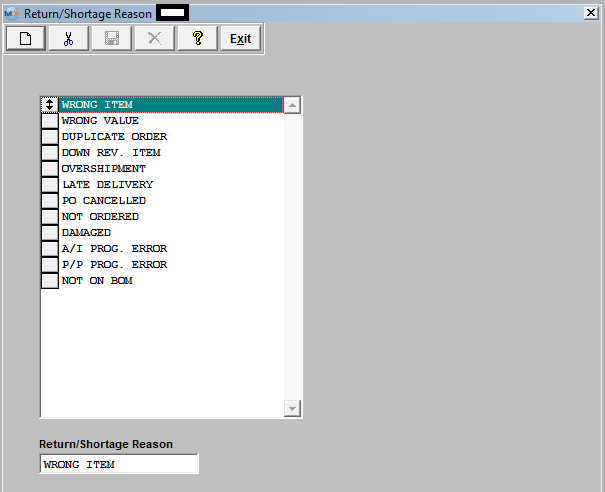
Task: Close the Return/Shortage Reason window
Action: [x=591, y=13]
